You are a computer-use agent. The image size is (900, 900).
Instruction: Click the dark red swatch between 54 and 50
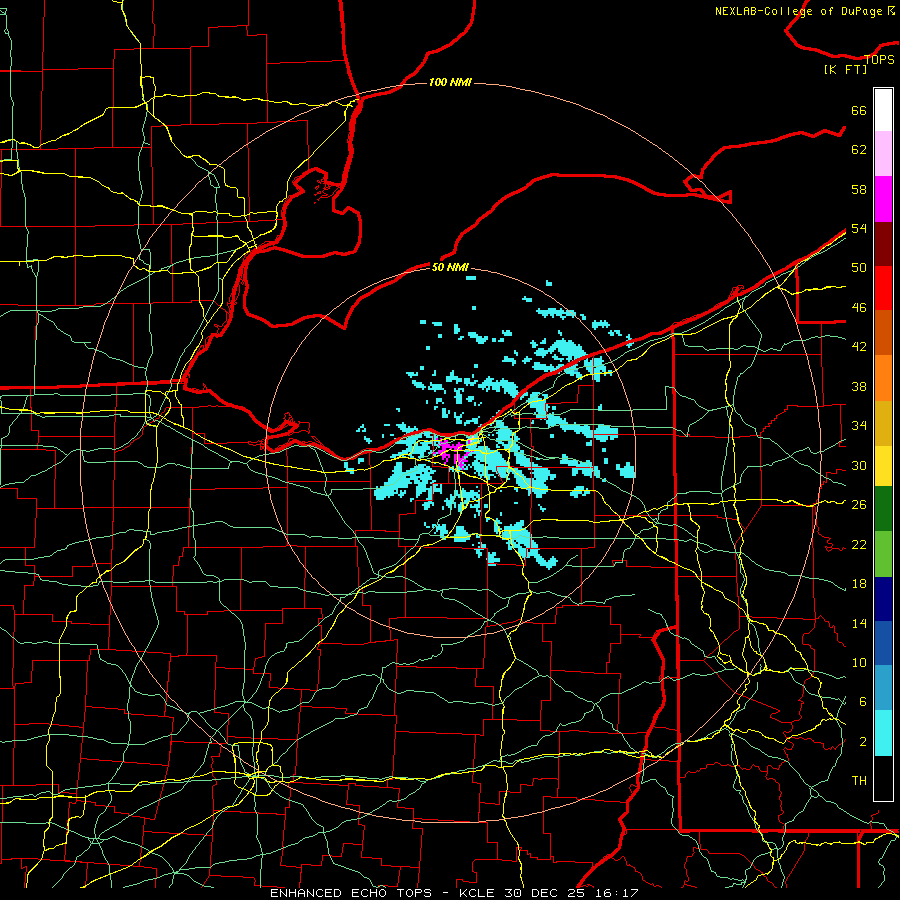click(883, 243)
